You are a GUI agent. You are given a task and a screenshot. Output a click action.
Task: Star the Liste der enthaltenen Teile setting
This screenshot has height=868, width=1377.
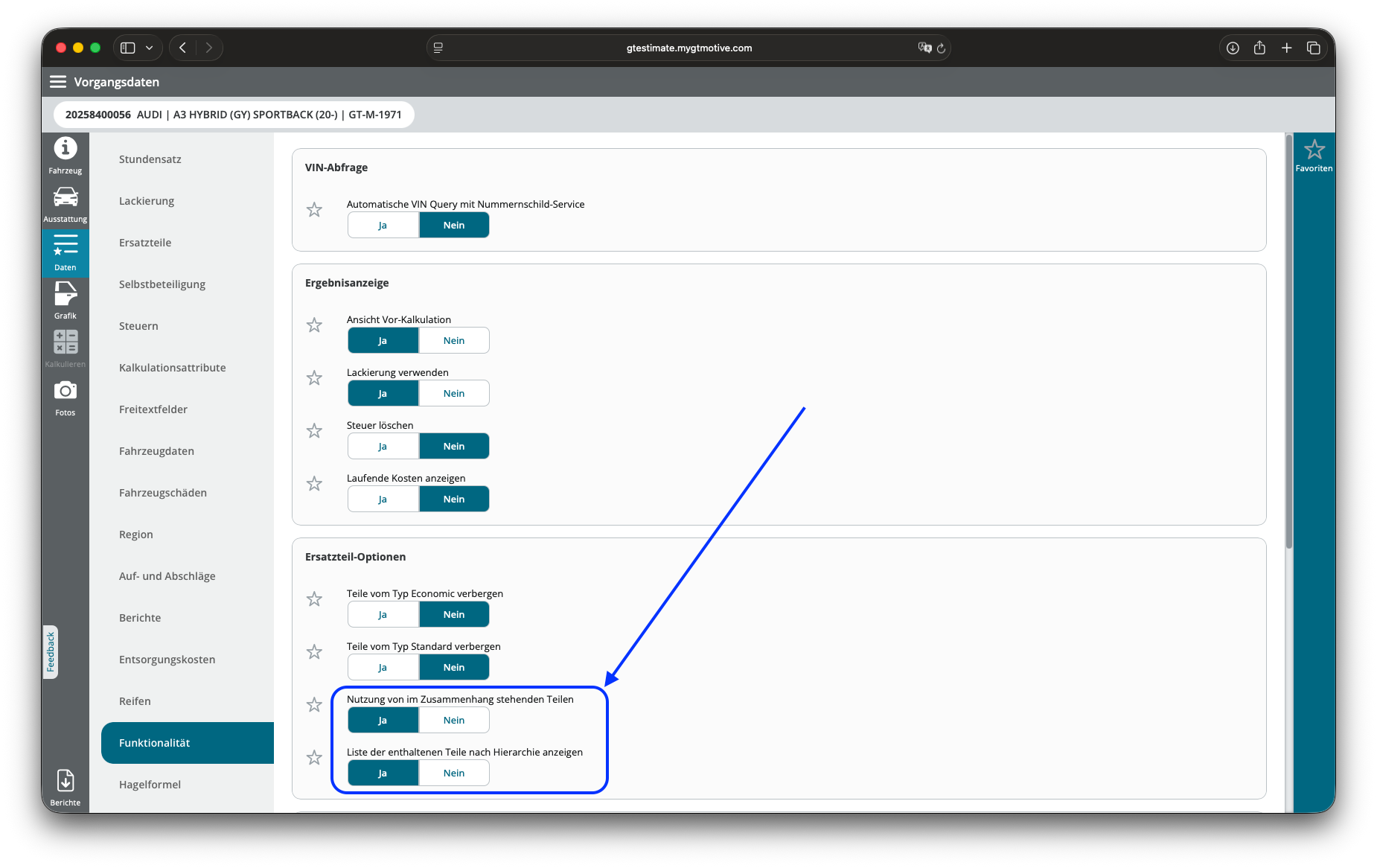315,758
